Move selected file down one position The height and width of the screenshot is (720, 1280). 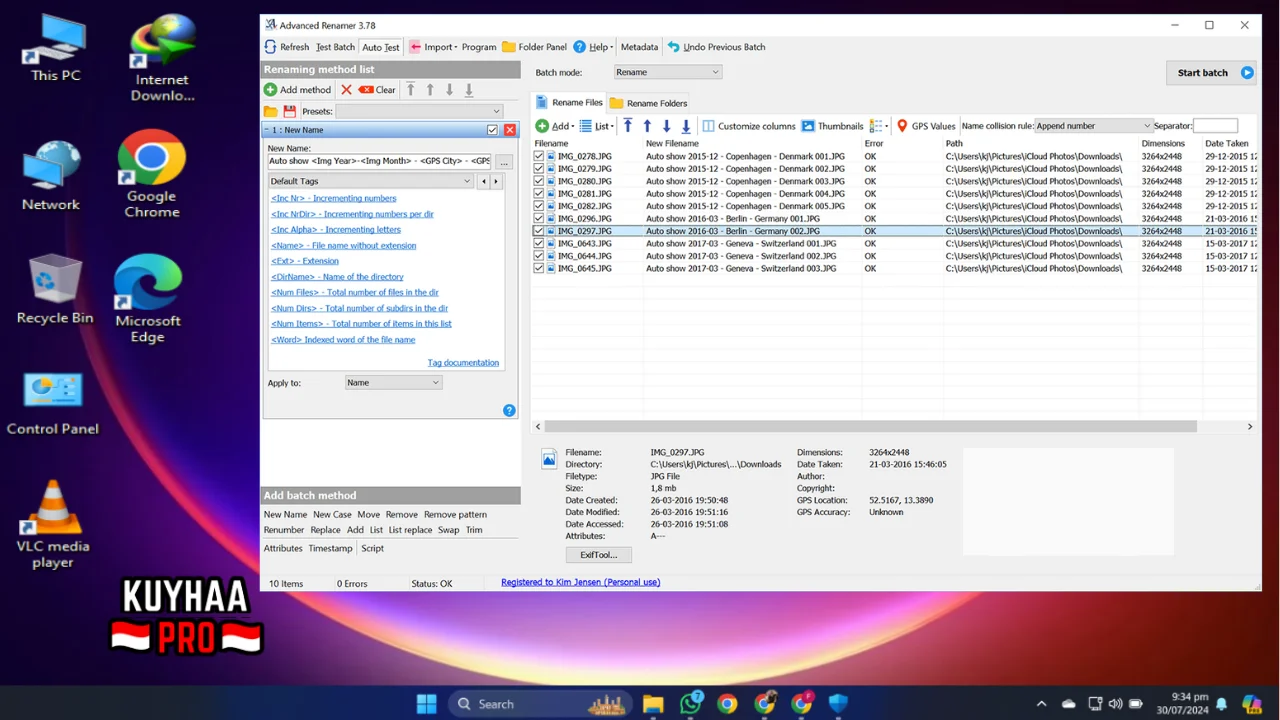click(x=666, y=126)
